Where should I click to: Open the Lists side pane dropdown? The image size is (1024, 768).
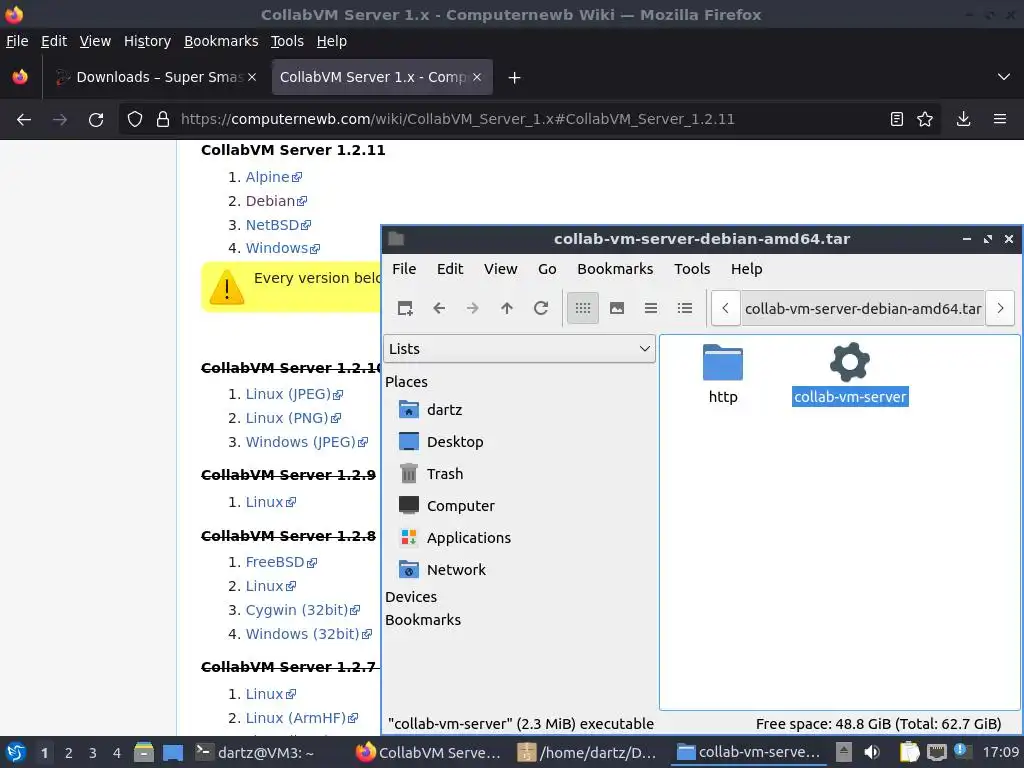click(x=519, y=349)
